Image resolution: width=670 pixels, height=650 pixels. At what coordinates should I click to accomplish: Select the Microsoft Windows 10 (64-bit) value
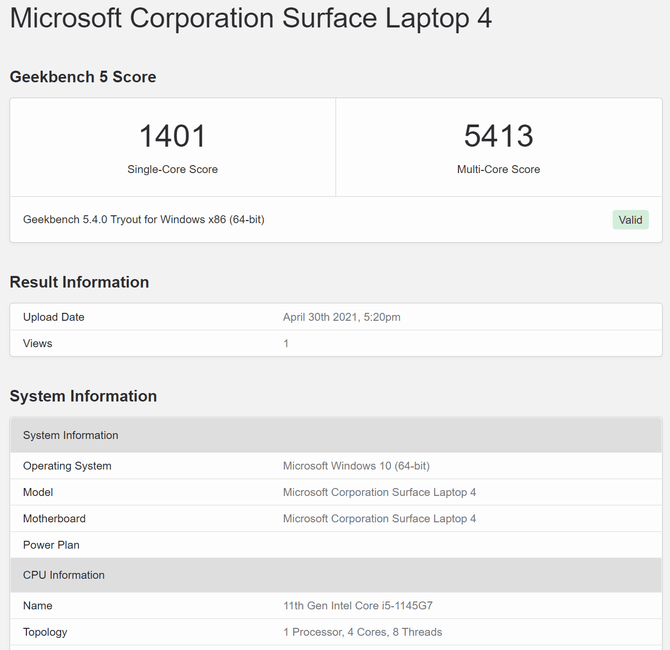point(356,466)
